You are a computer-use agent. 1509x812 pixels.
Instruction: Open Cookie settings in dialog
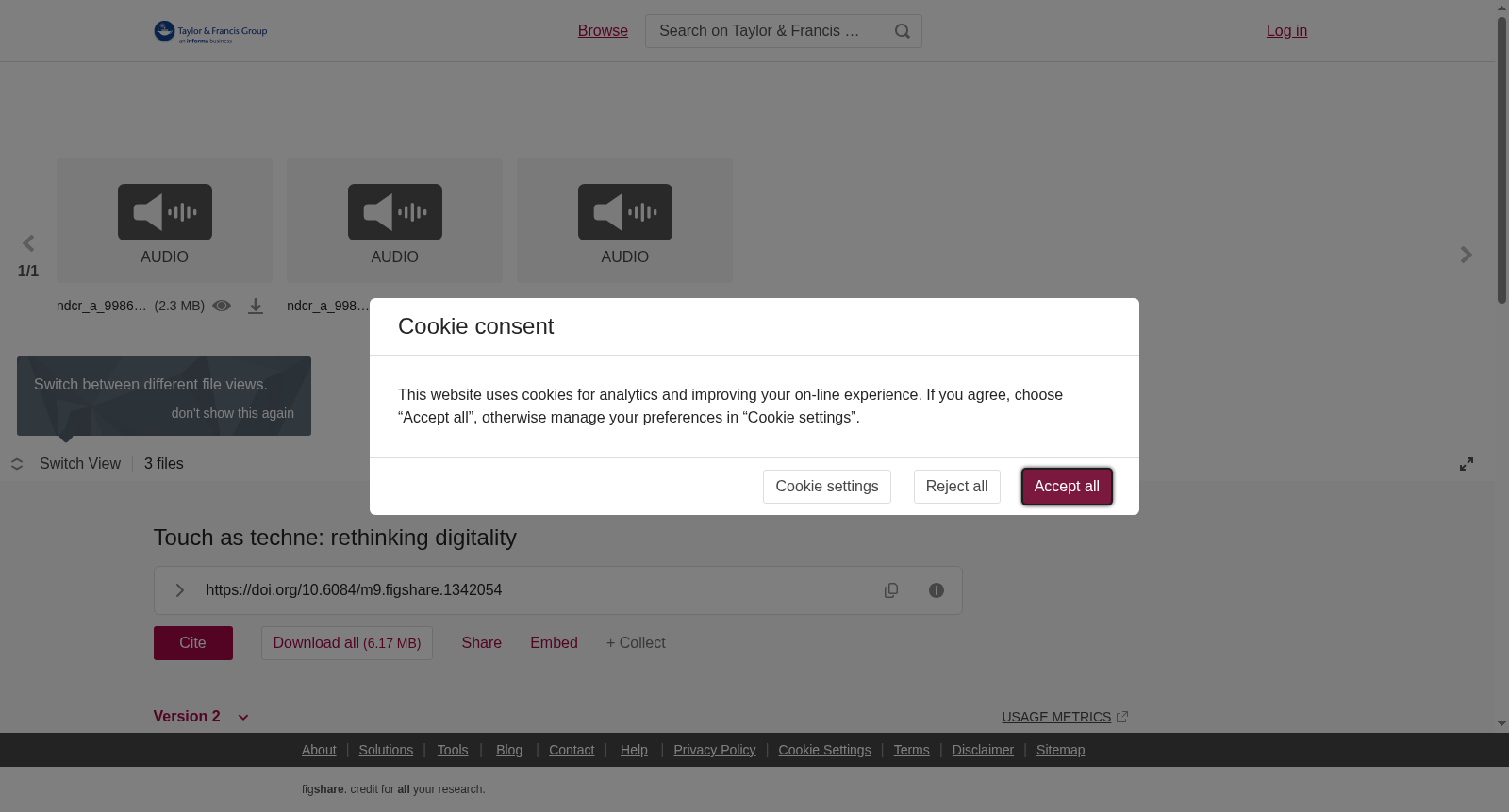827,487
